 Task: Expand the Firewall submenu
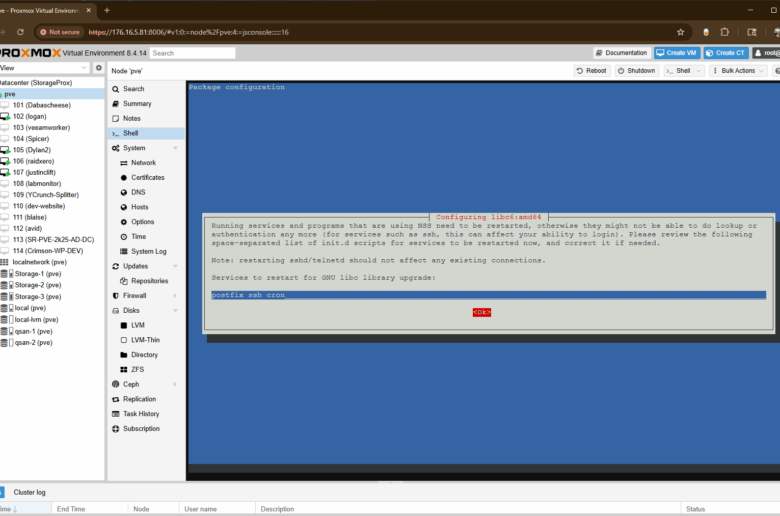175,296
